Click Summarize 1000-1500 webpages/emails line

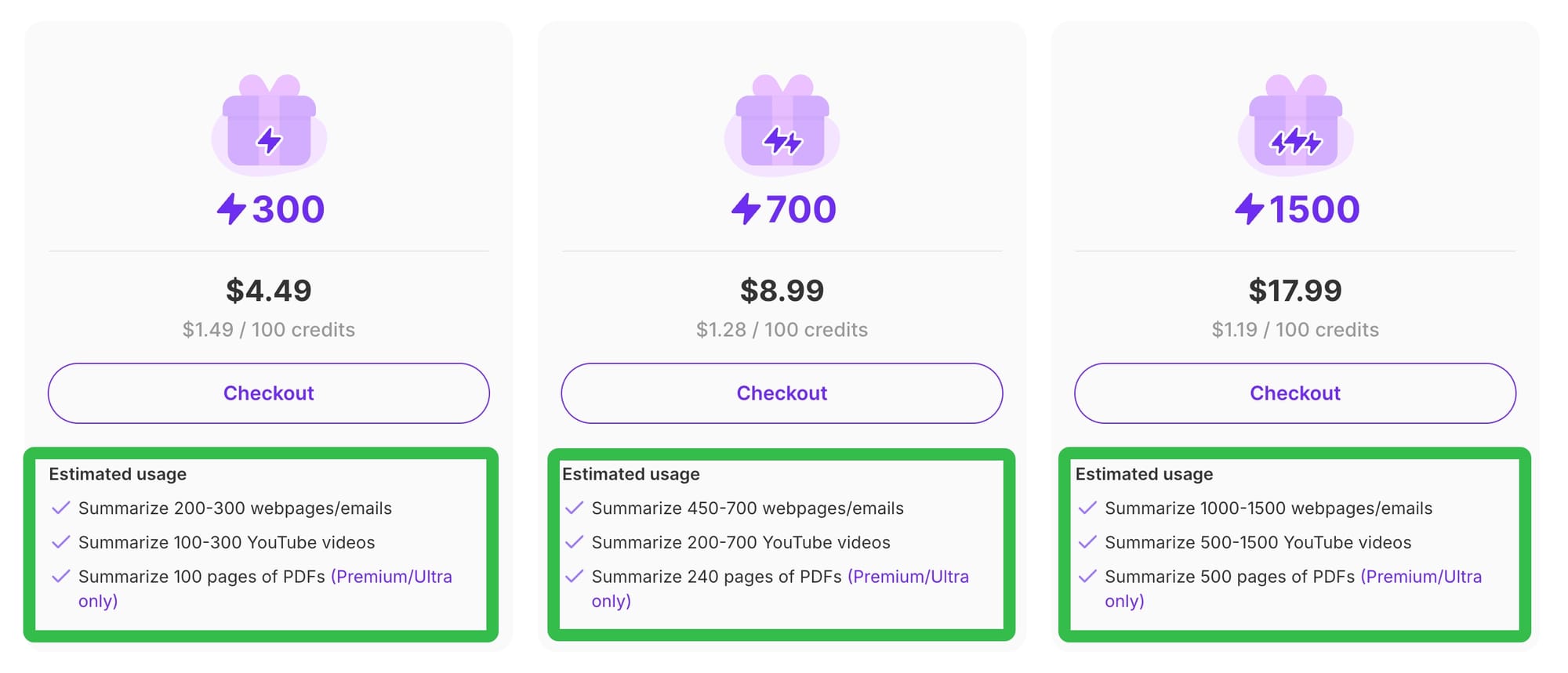point(1269,508)
